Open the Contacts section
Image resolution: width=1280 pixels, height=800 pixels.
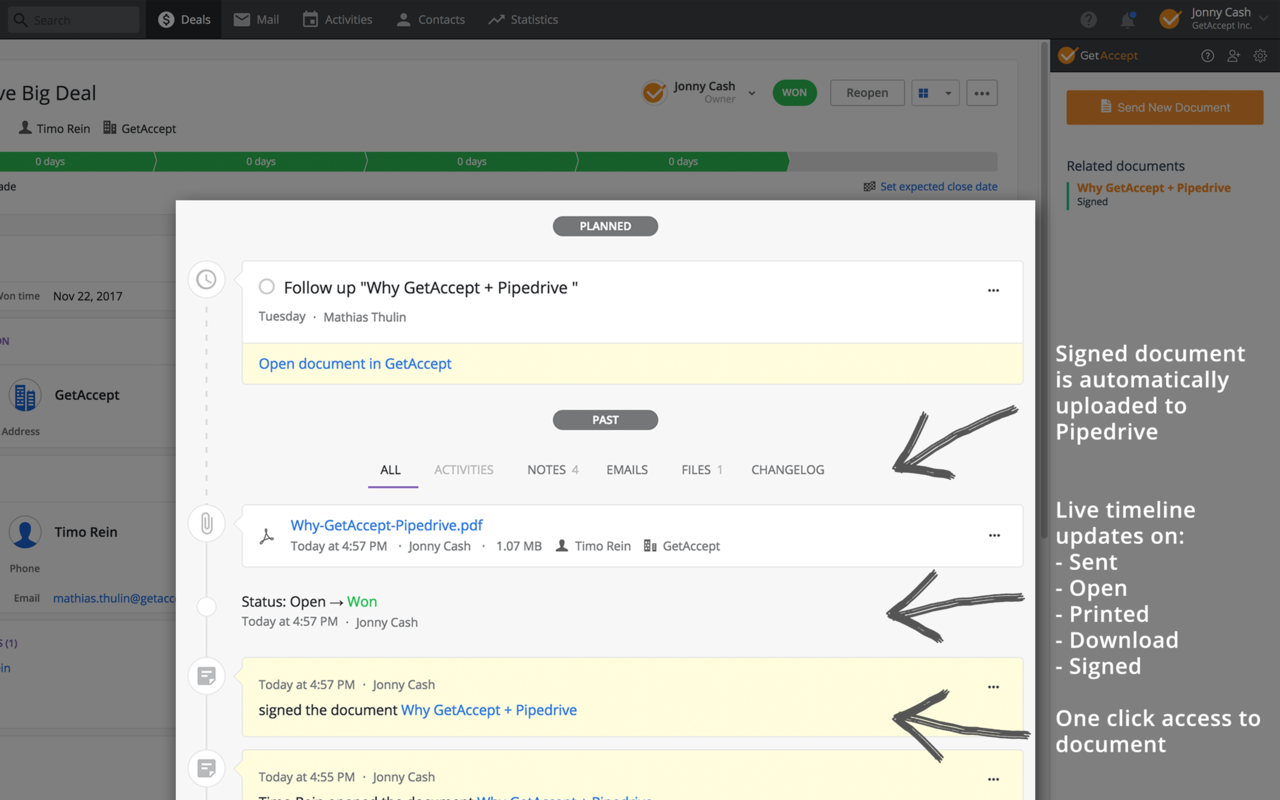click(430, 19)
